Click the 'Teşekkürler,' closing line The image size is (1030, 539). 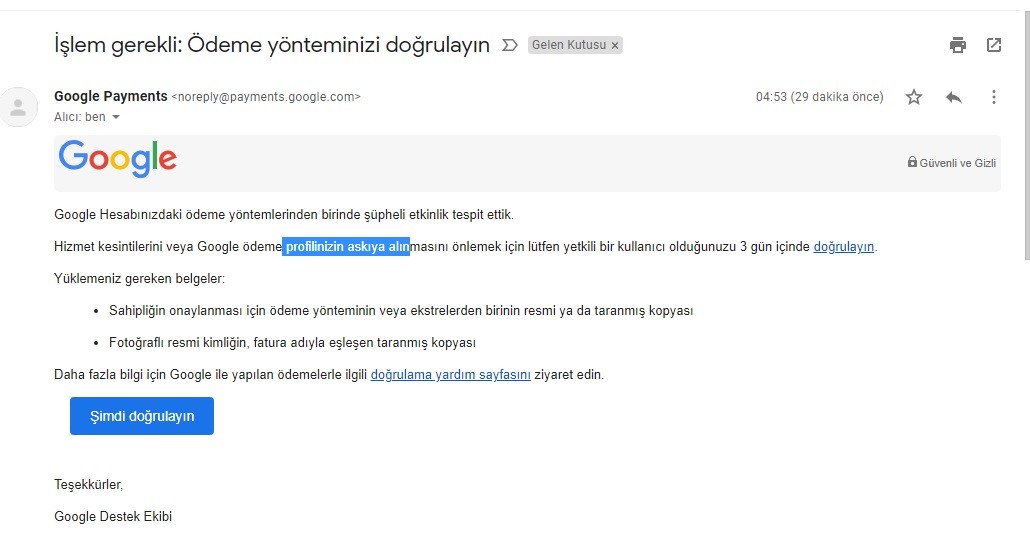(x=89, y=485)
